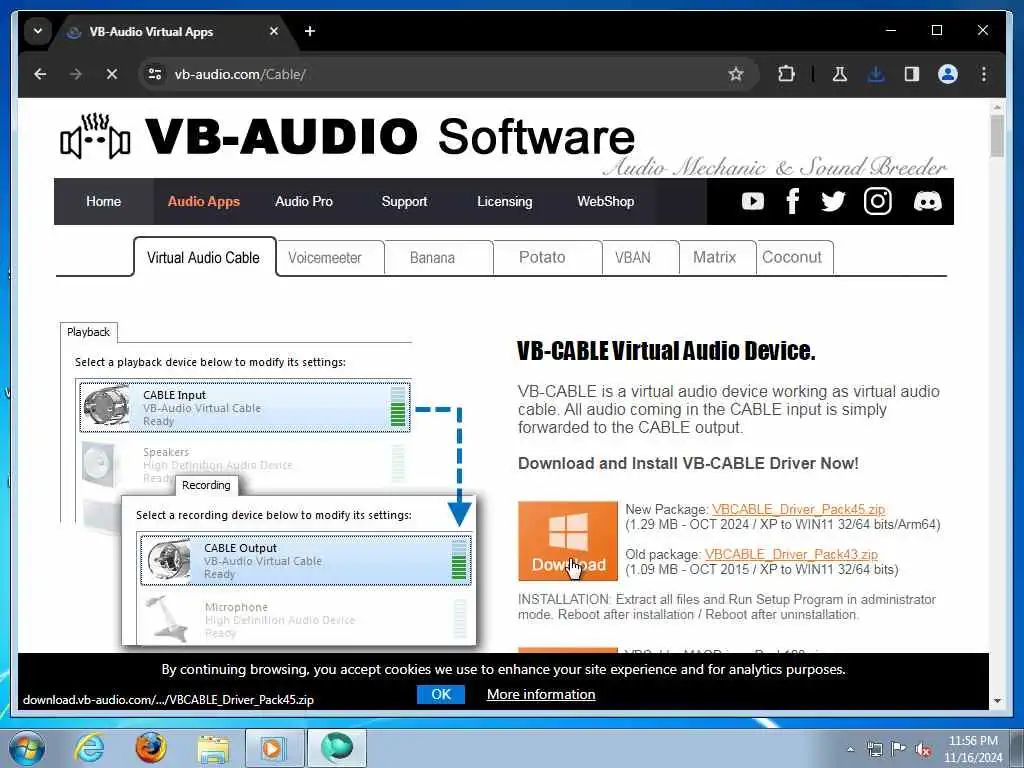Click the VB-CABLE Virtual Audio Device heading
The width and height of the screenshot is (1024, 768).
(x=666, y=351)
